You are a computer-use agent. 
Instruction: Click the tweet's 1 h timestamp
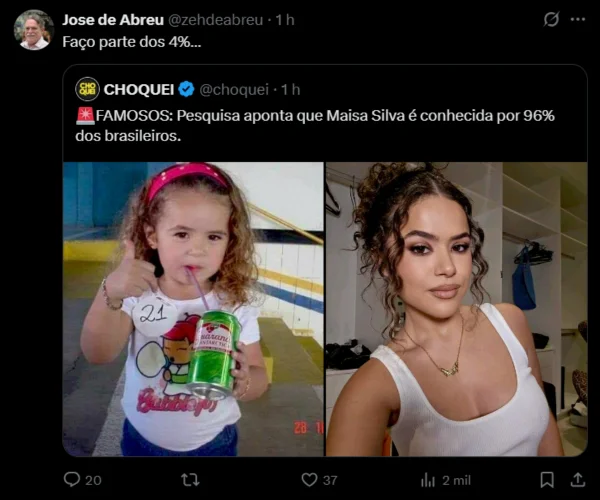click(x=285, y=20)
